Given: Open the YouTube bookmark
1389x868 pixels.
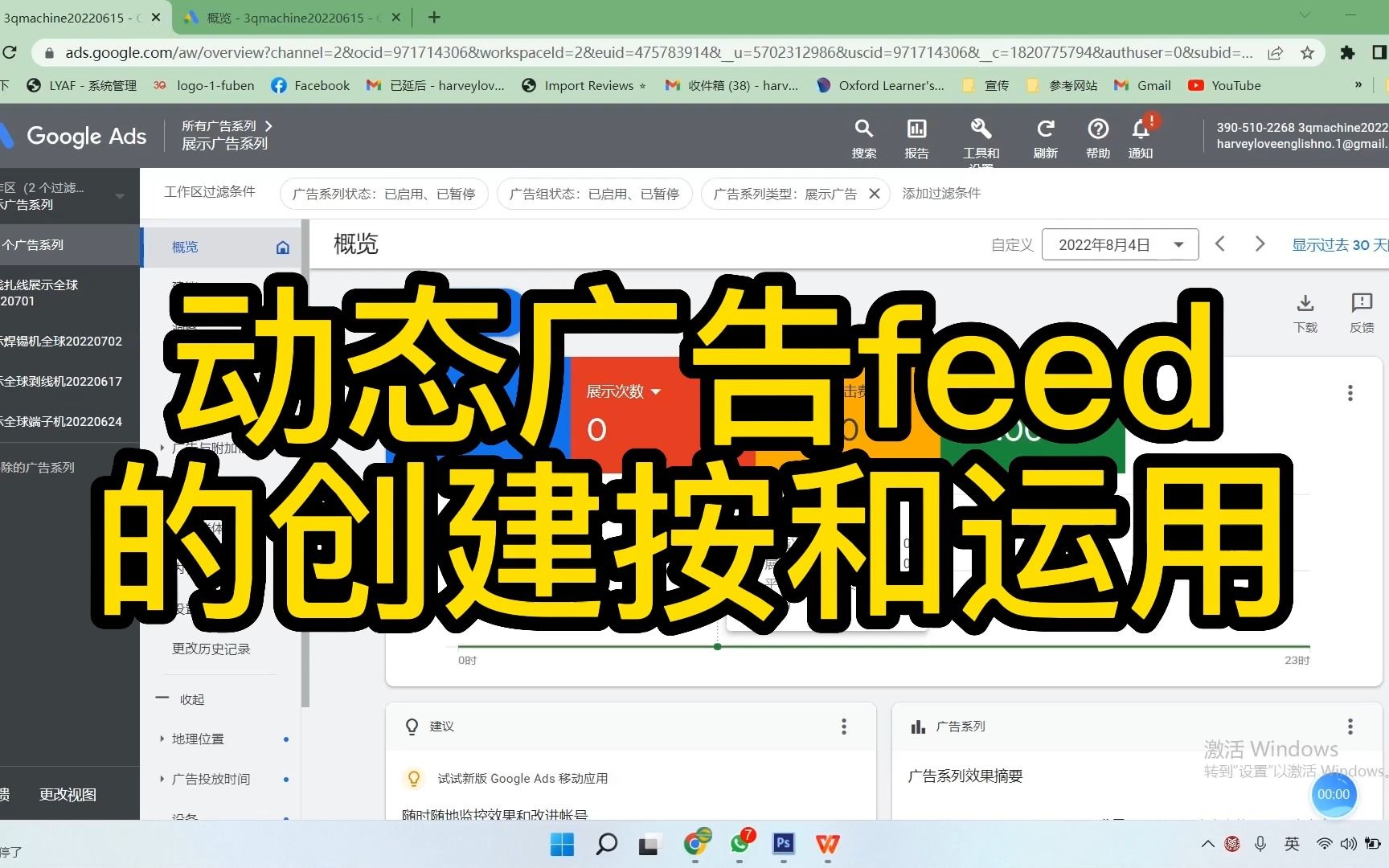Looking at the screenshot, I should coord(1224,85).
